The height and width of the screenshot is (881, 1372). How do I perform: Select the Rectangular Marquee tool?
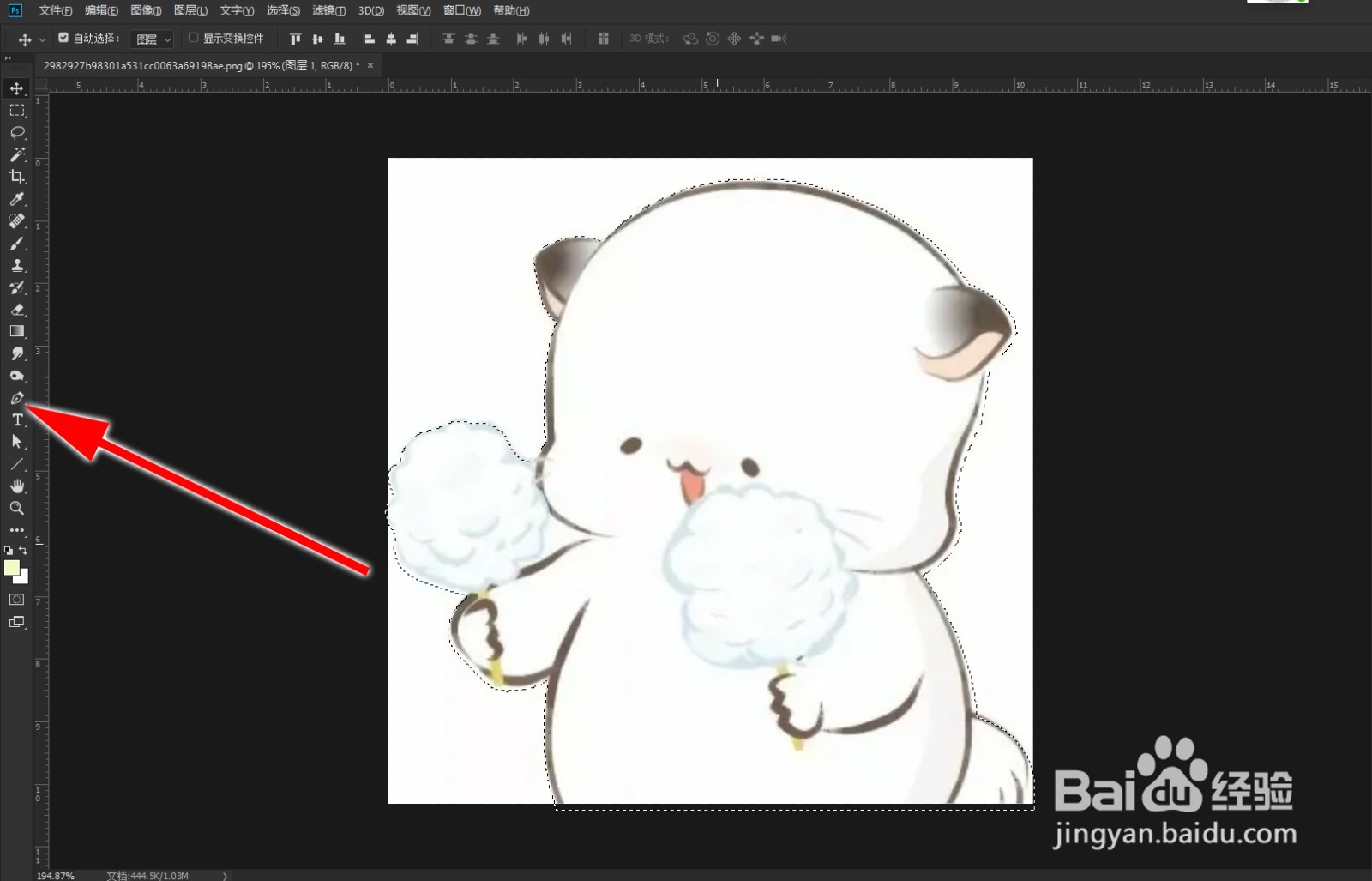click(x=17, y=111)
